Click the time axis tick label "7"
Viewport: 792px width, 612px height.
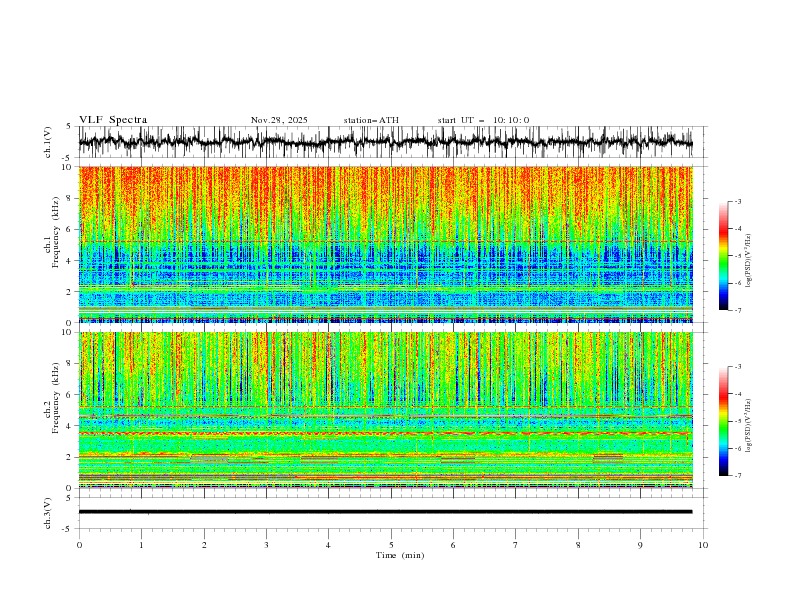[516, 545]
